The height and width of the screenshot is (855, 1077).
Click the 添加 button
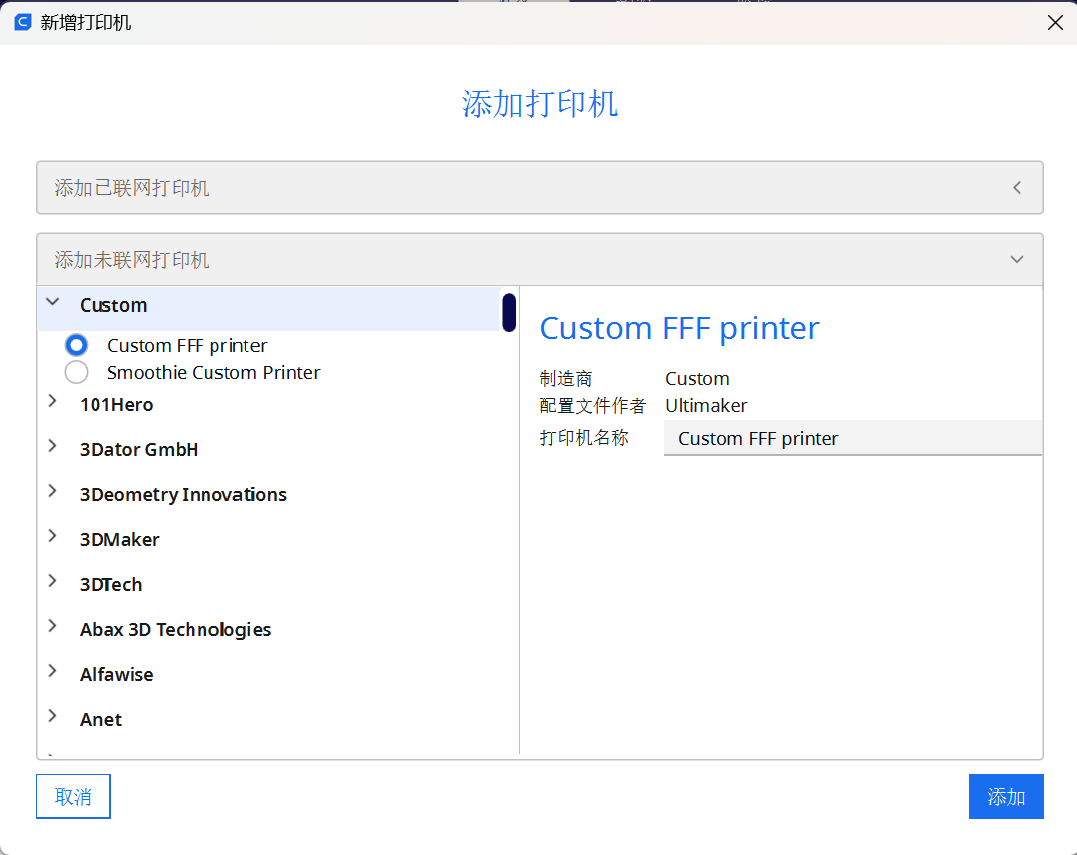pos(1006,797)
